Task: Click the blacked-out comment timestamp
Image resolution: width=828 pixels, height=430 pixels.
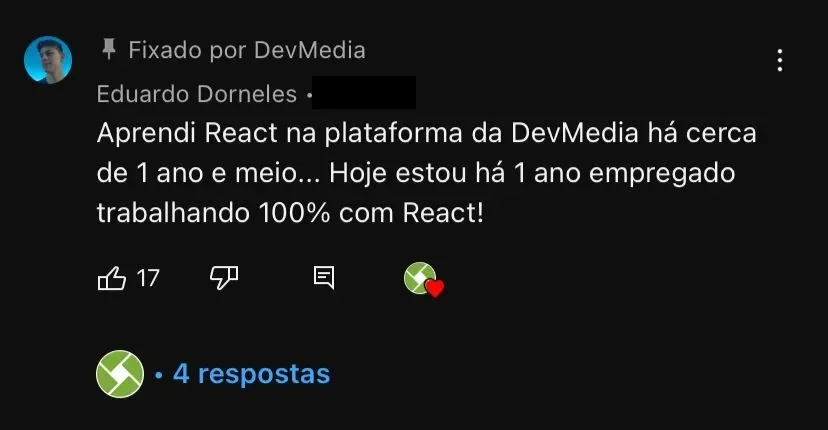Action: [x=364, y=92]
